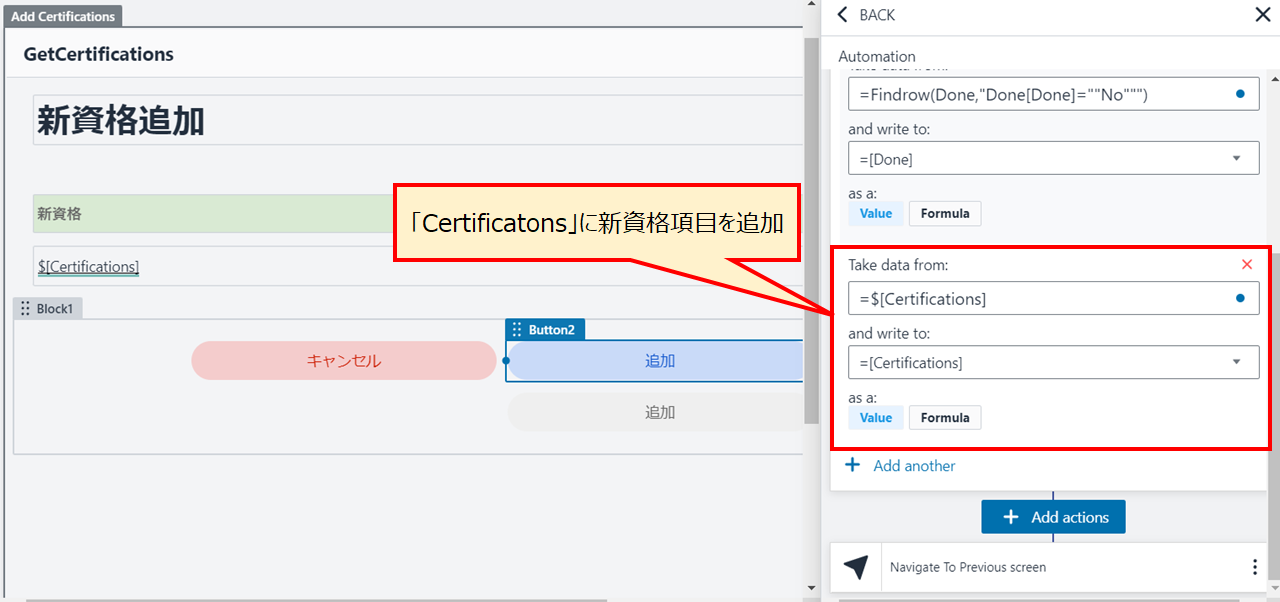Close the Automation panel with the X
Image resolution: width=1280 pixels, height=602 pixels.
pos(1263,14)
